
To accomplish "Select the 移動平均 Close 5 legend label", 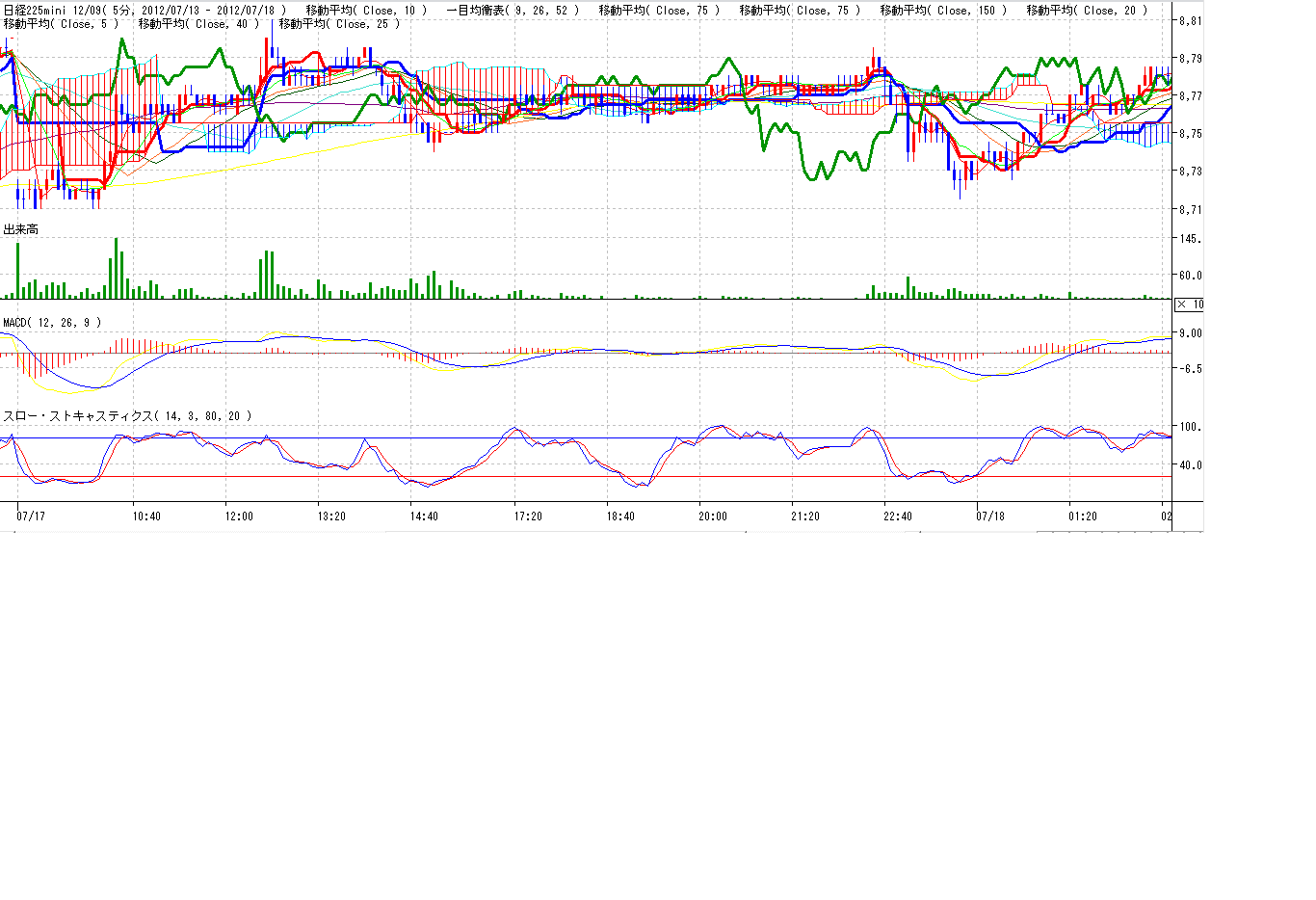I will (x=61, y=24).
